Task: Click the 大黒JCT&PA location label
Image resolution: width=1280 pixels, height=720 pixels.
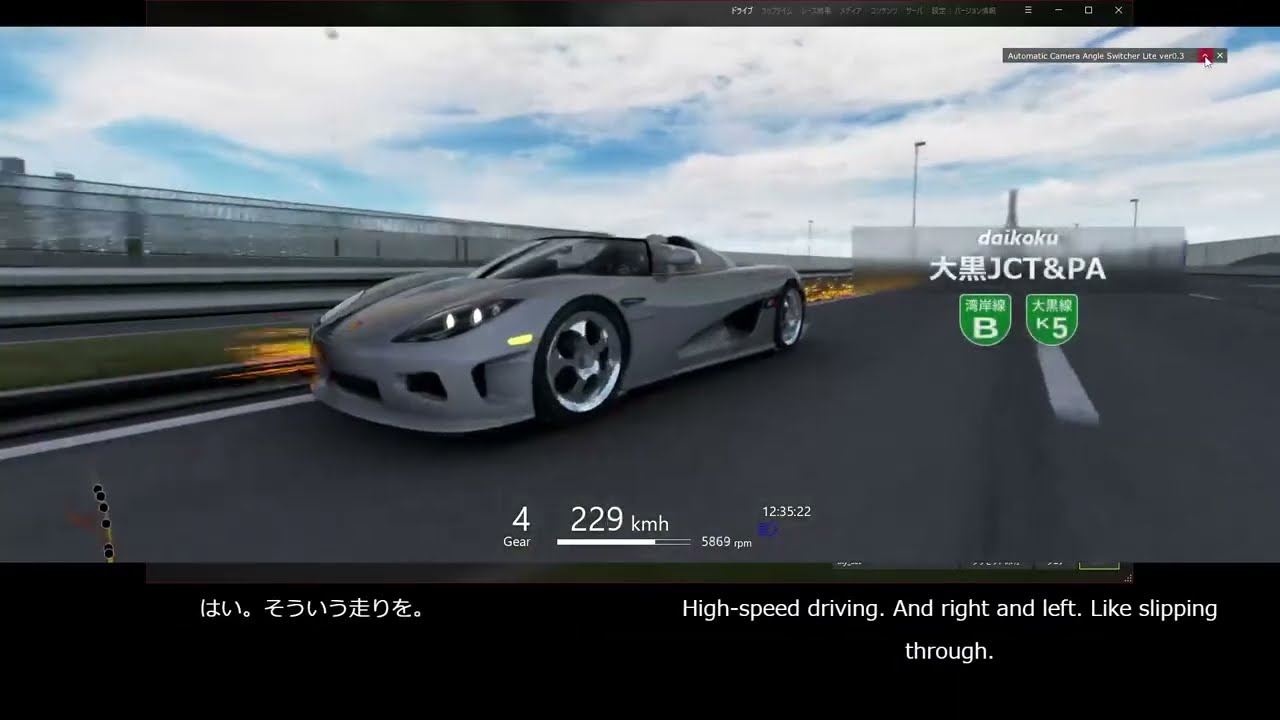Action: tap(1018, 269)
